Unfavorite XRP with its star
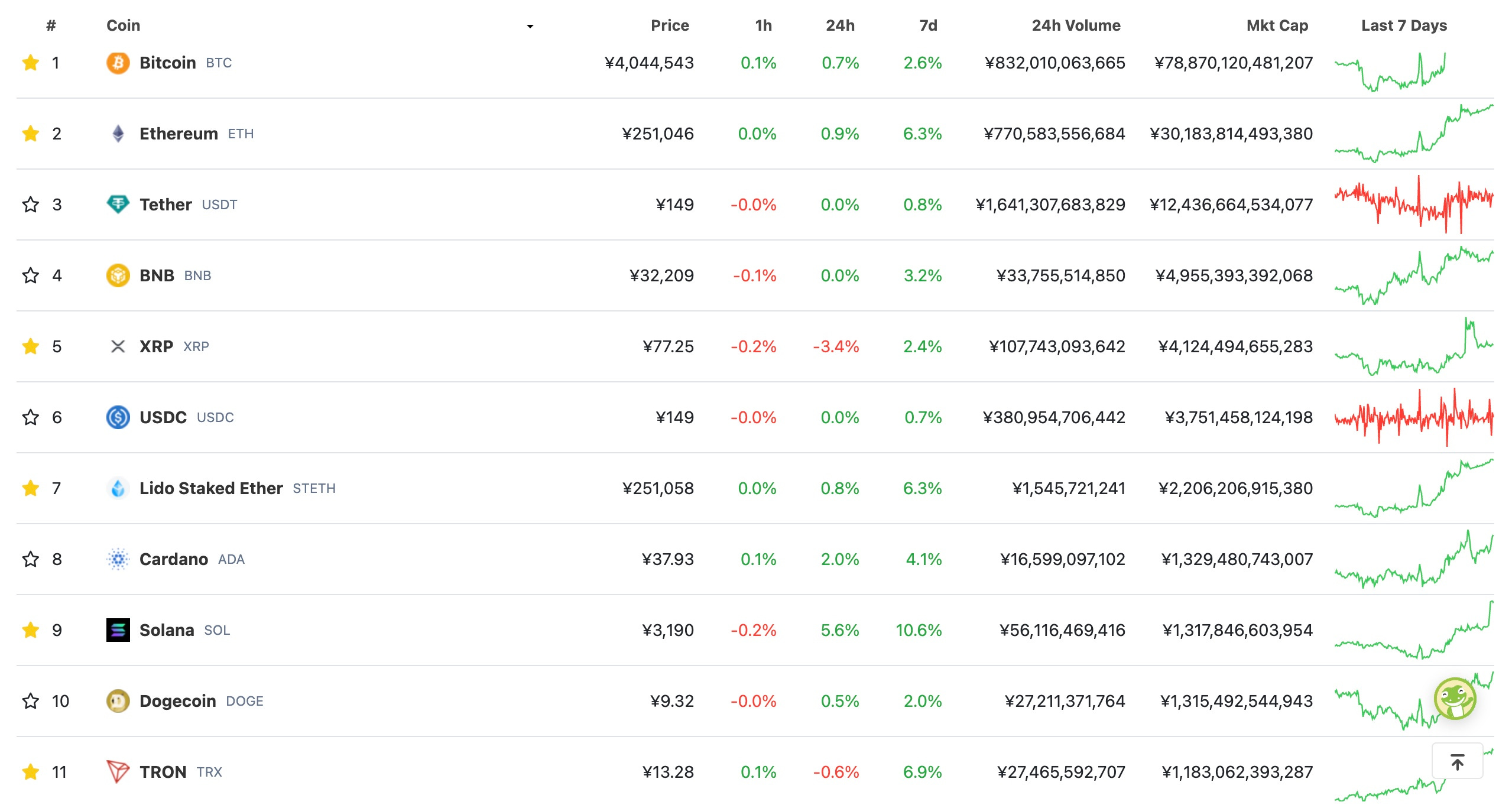Screen dimensions: 1512x805 [31, 346]
